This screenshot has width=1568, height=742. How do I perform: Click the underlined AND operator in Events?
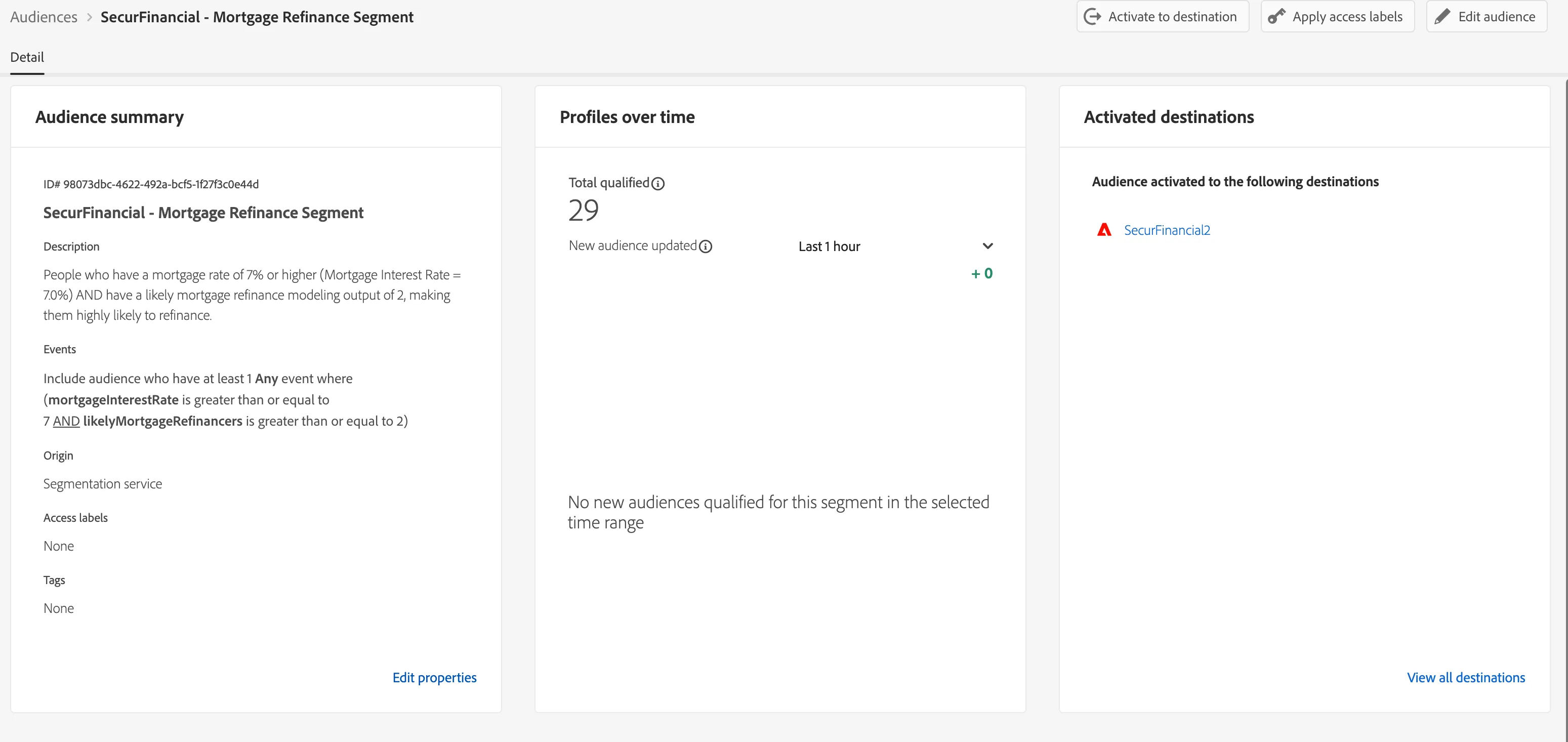click(x=66, y=421)
